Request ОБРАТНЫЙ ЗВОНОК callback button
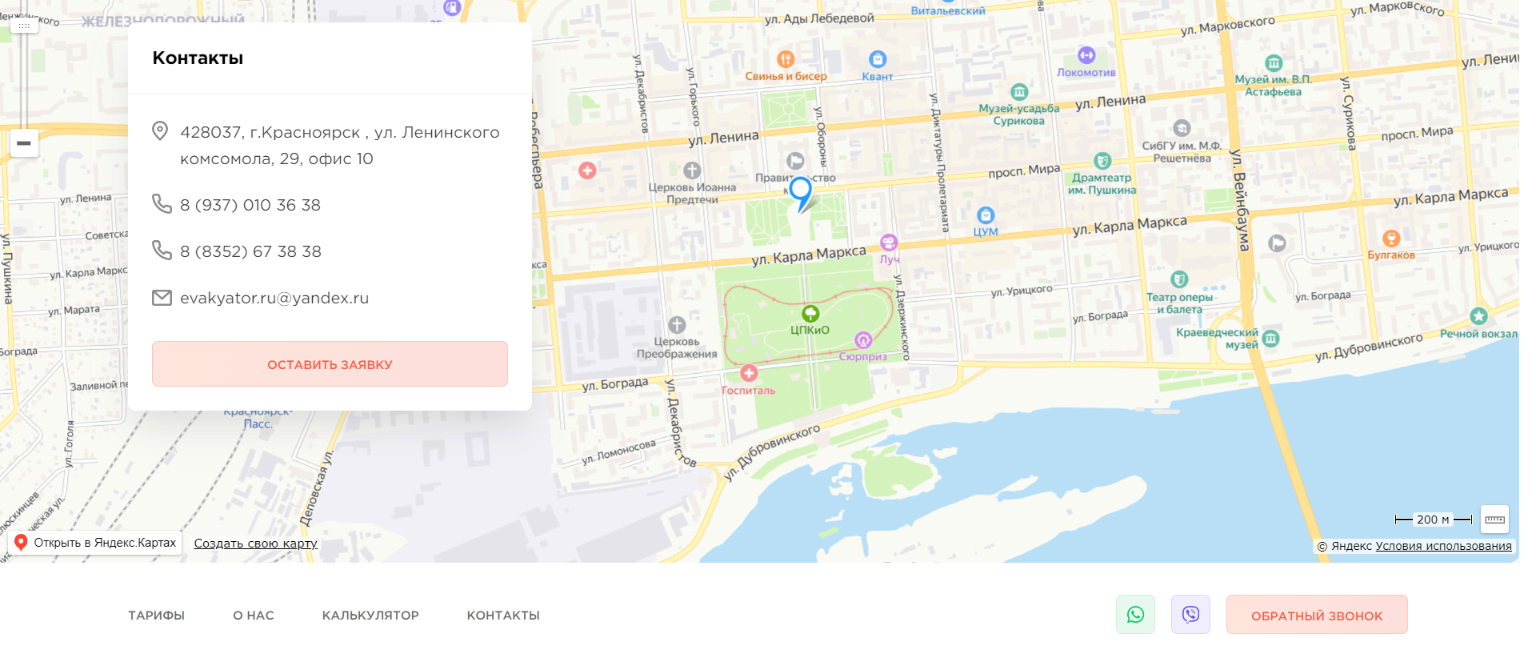Image resolution: width=1536 pixels, height=666 pixels. pyautogui.click(x=1317, y=615)
